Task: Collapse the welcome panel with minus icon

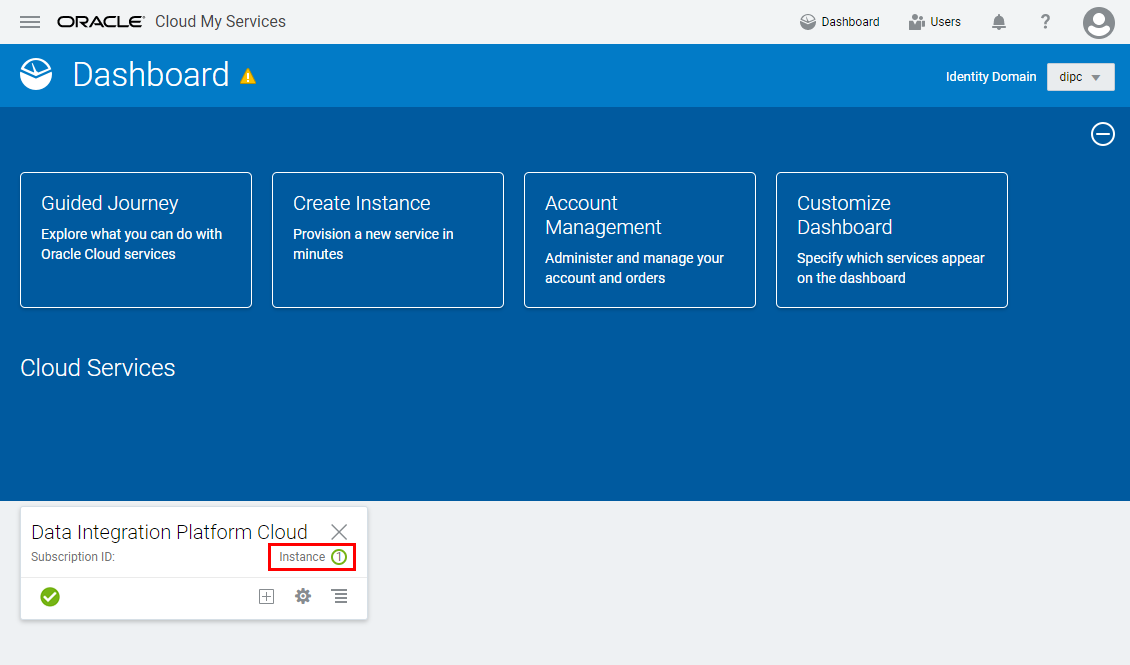Action: coord(1103,134)
